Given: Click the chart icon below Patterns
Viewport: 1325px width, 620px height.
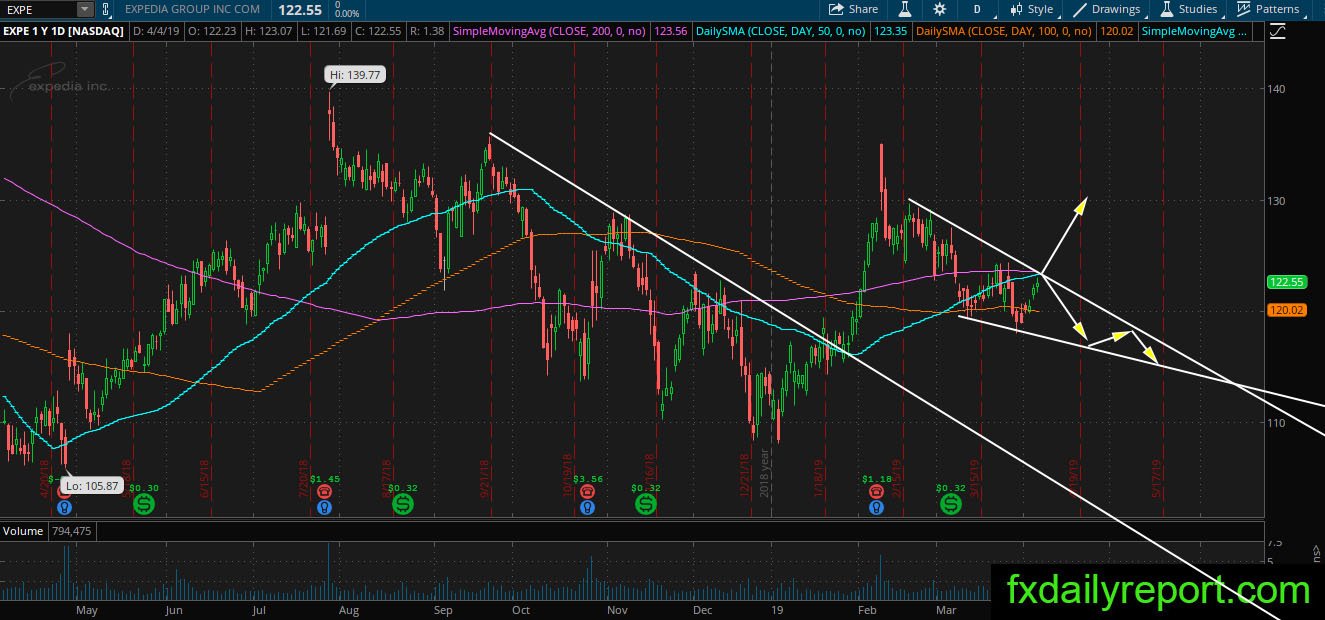Looking at the screenshot, I should [1276, 32].
